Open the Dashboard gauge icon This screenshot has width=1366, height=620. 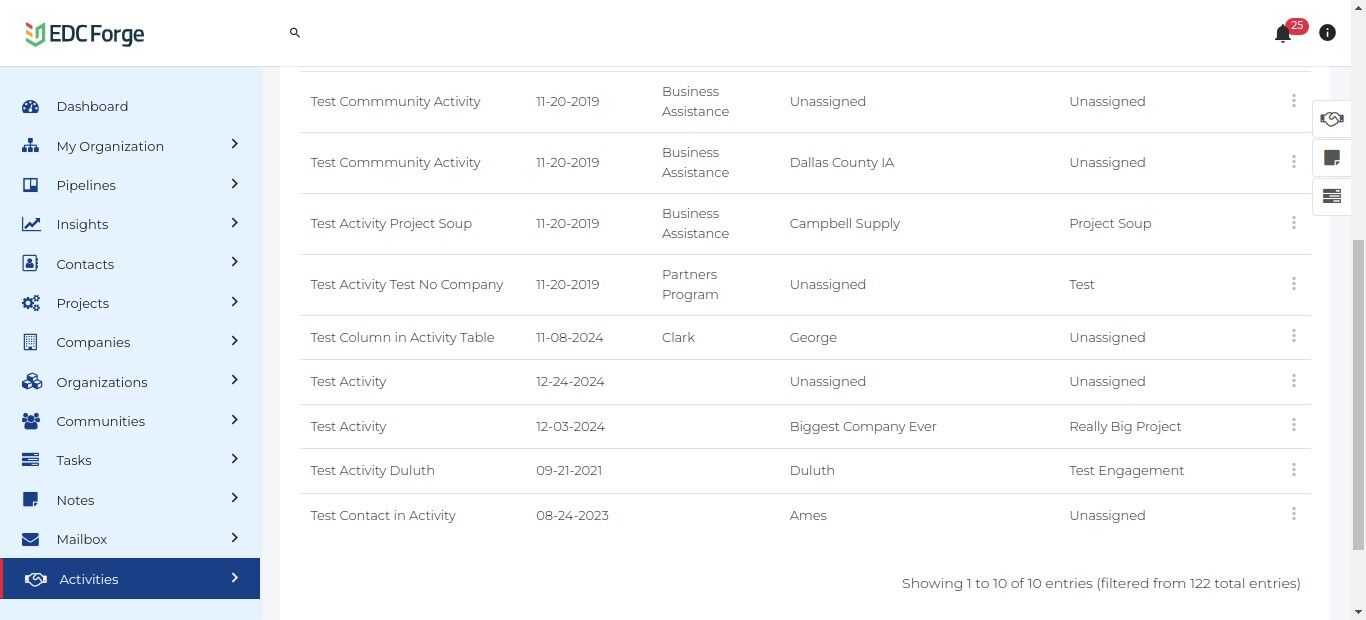tap(30, 107)
